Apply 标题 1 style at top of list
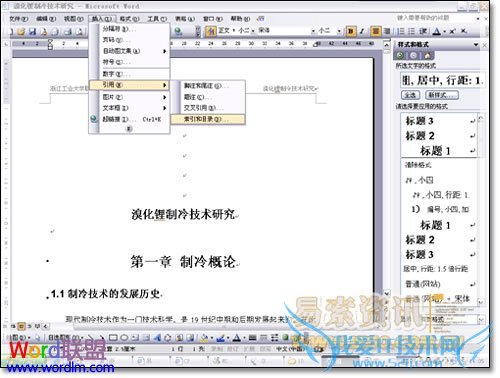Image resolution: width=500 pixels, height=378 pixels. click(439, 151)
